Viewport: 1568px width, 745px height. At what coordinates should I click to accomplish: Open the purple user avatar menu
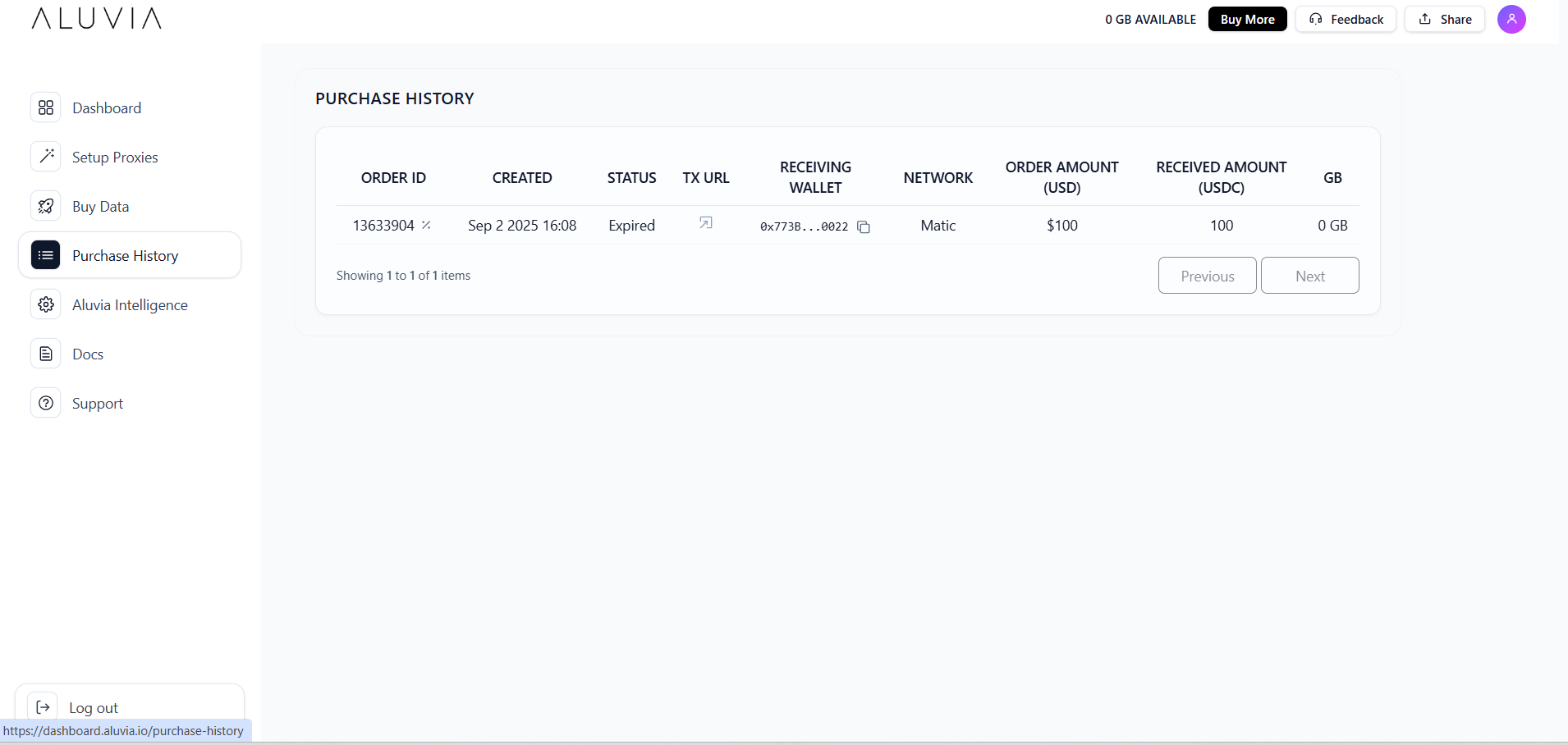point(1511,19)
